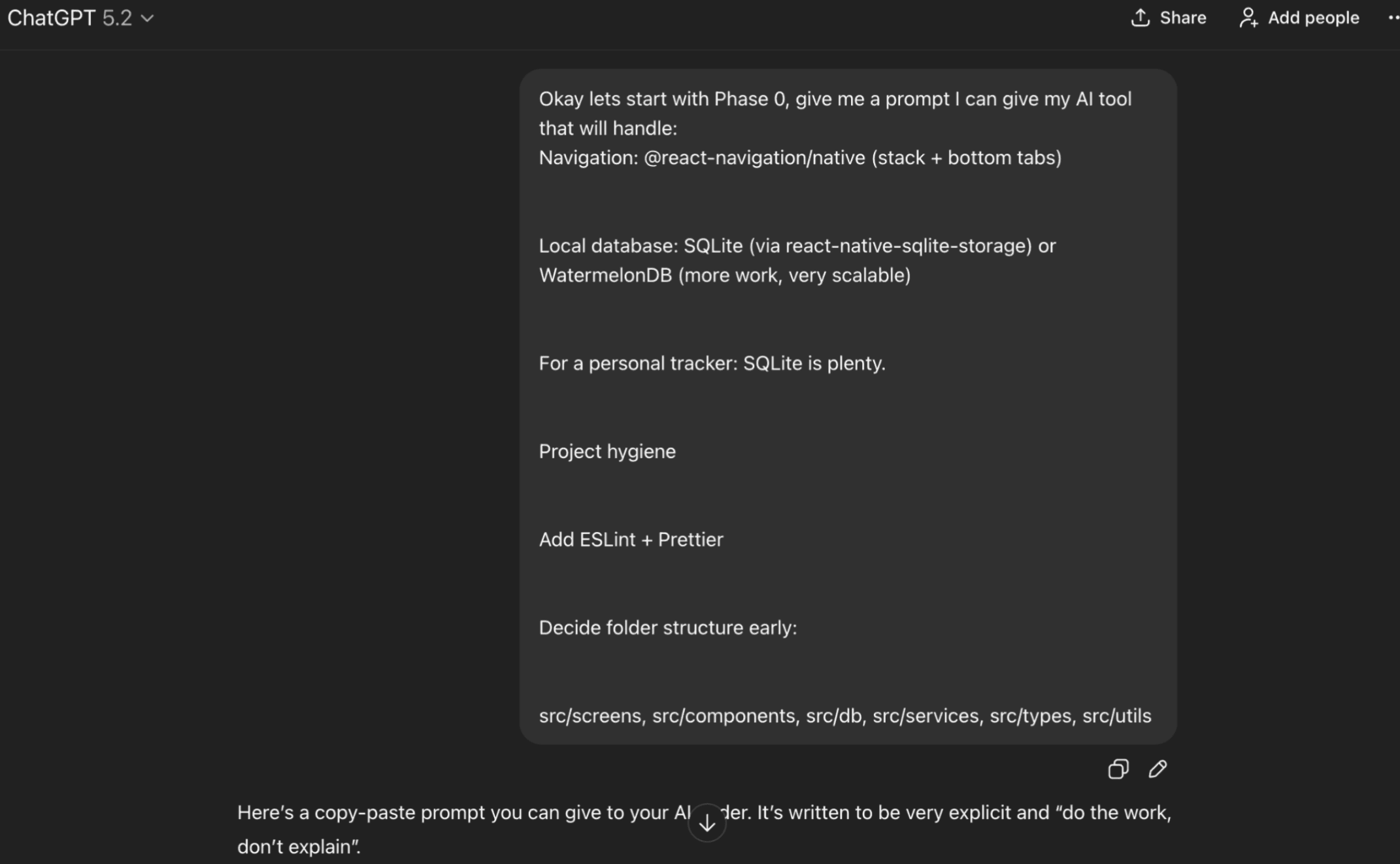Open the three-dot more options menu
Image resolution: width=1400 pixels, height=864 pixels.
(x=1393, y=18)
